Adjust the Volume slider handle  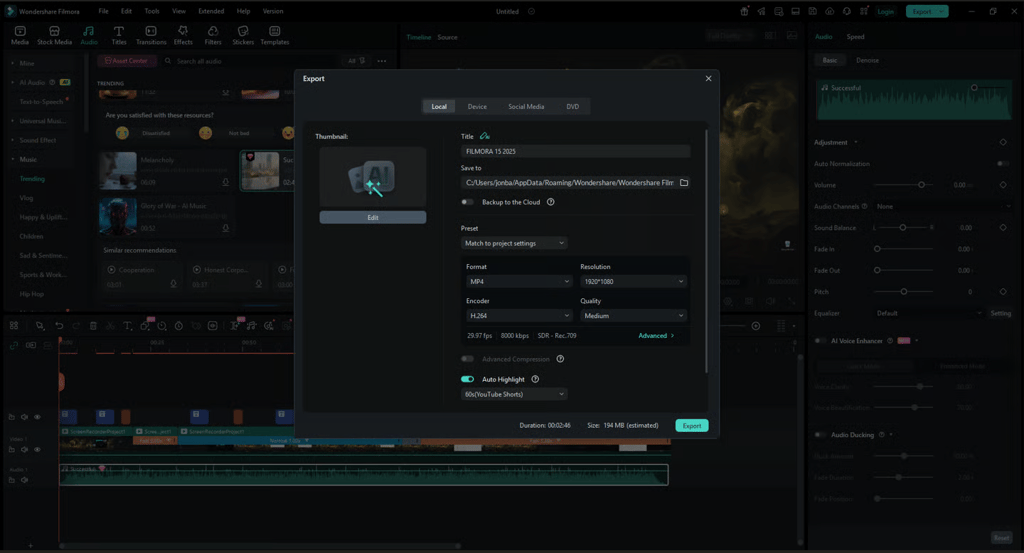(921, 185)
